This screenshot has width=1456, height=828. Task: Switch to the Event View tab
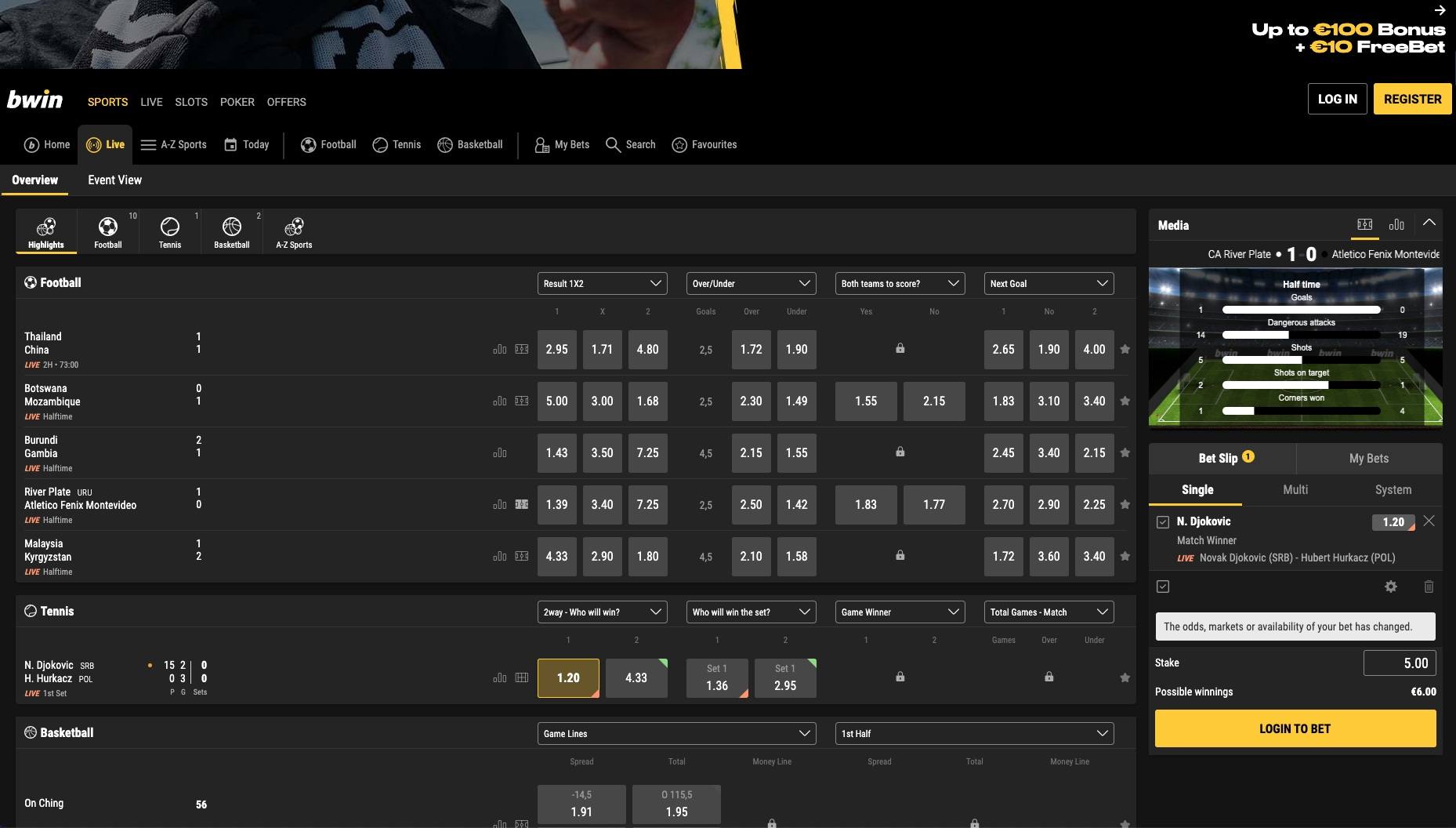[x=114, y=180]
